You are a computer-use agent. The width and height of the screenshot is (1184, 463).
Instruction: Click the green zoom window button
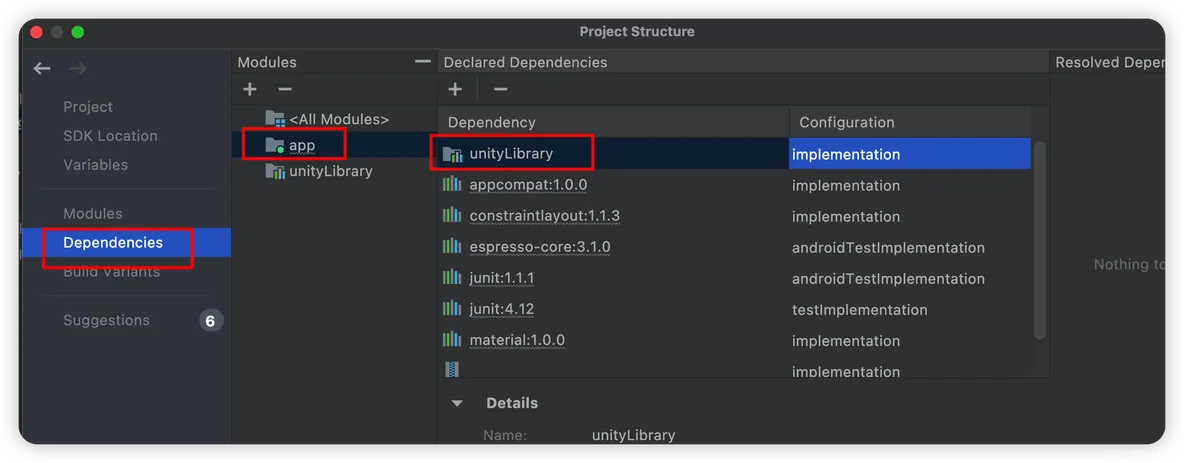[x=78, y=32]
